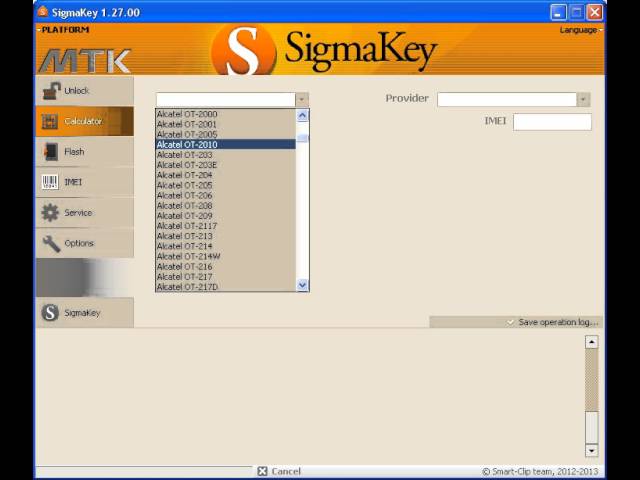Click the Unlock padlock icon
Screen dimensions: 640x480
coord(52,91)
